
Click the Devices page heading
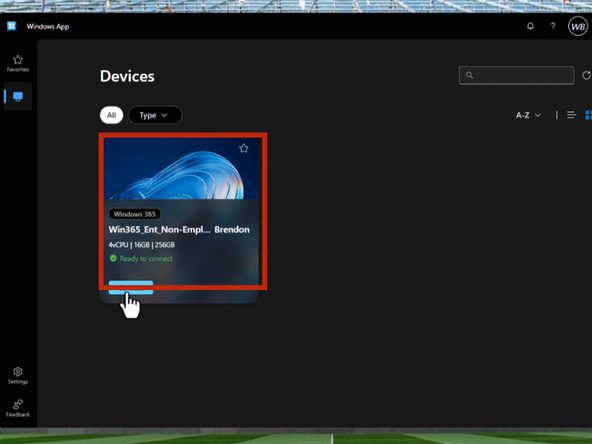click(x=127, y=76)
